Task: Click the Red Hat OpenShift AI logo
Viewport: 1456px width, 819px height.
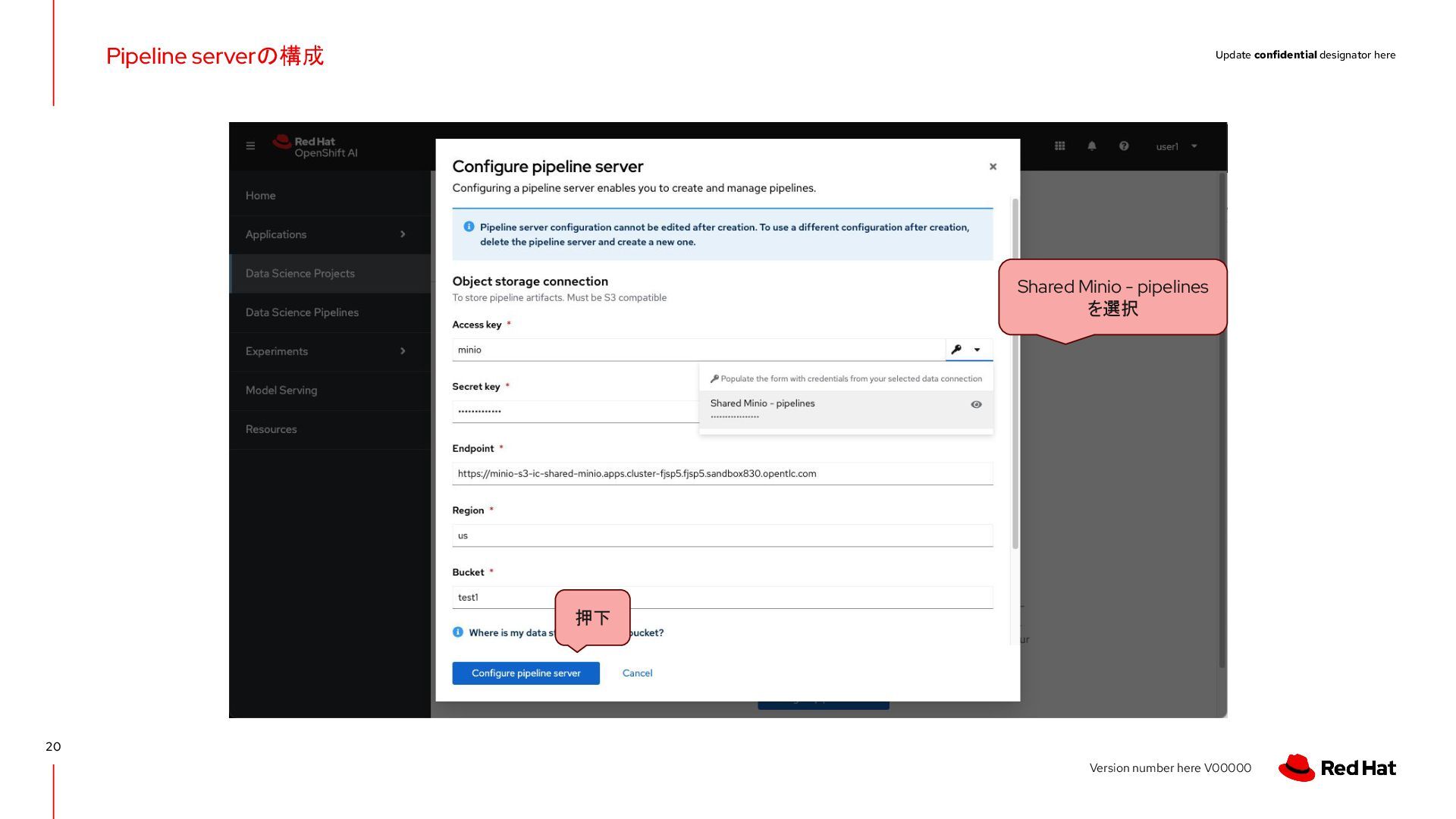Action: 315,146
